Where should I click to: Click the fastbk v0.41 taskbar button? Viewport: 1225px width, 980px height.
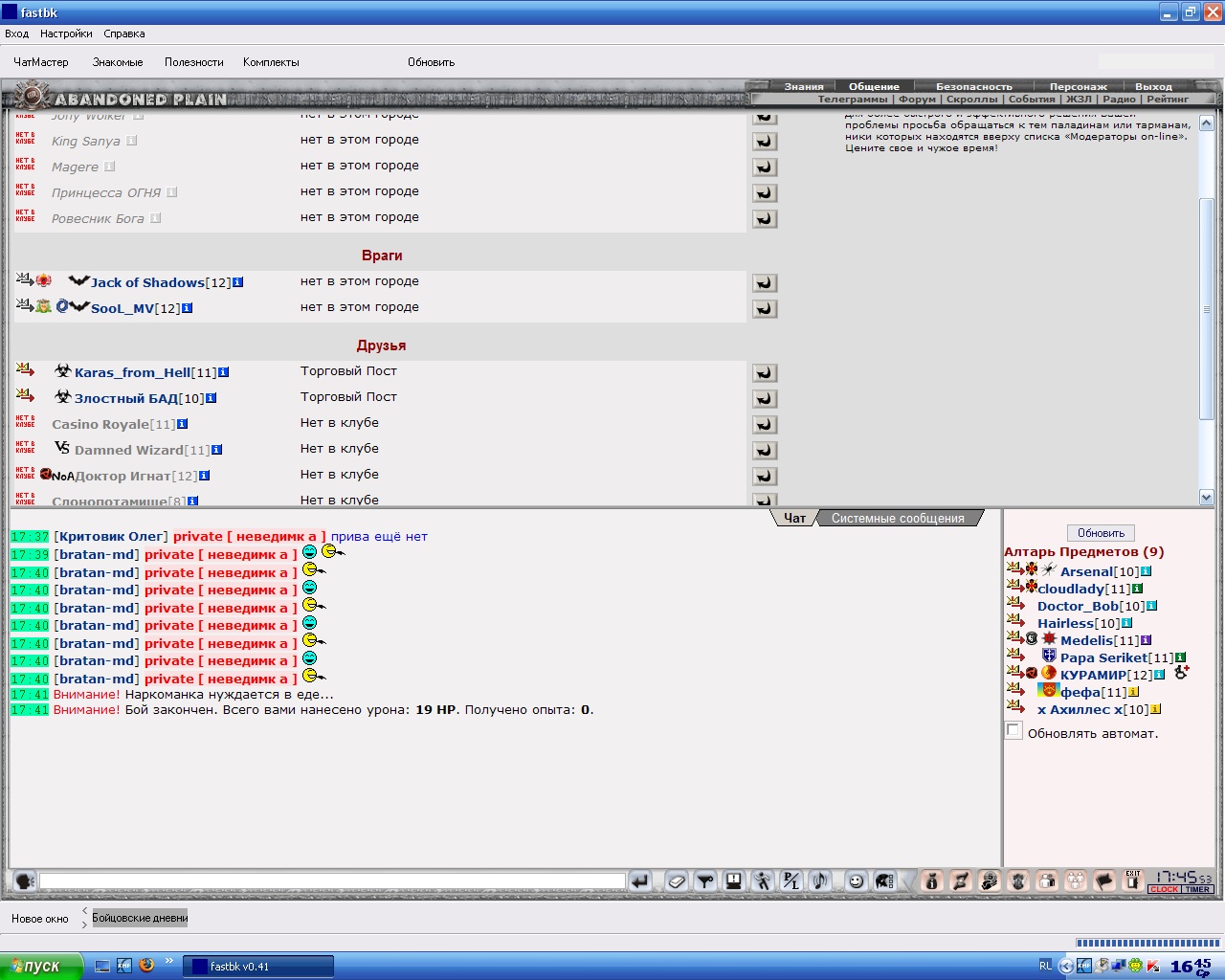pos(258,967)
